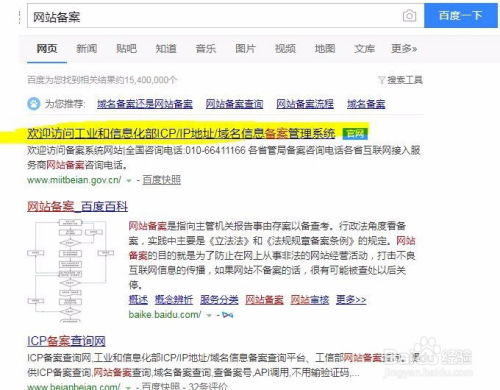
Task: Open the 音乐 tab
Action: 206,49
